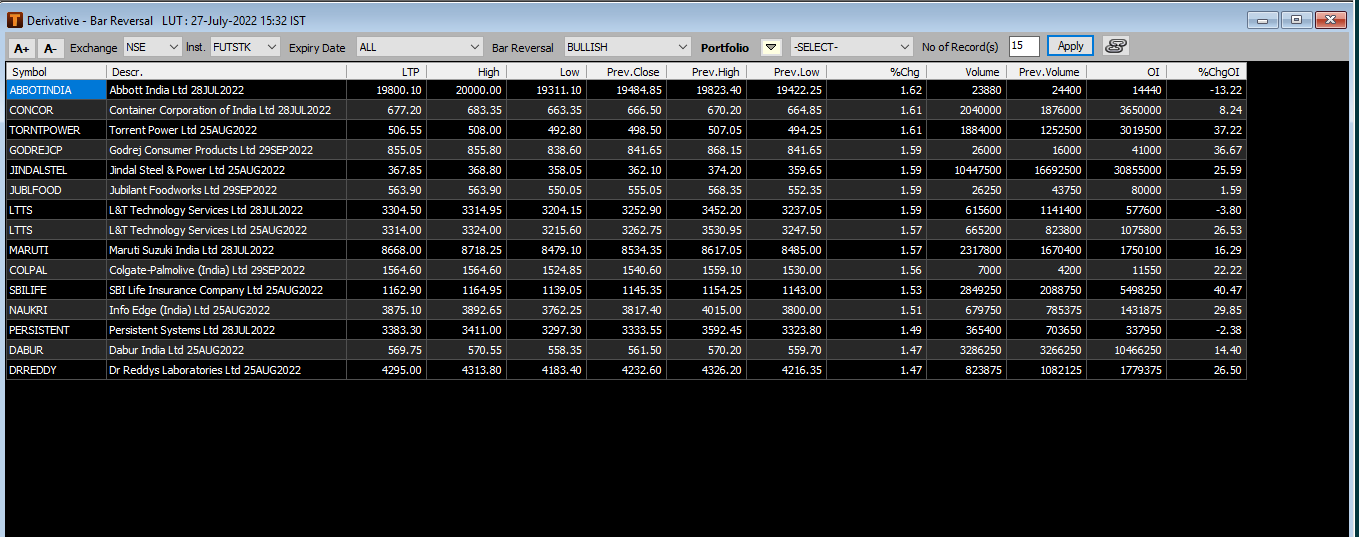Click L&T Technology Services Ltd 28JUL2022 description
The width and height of the screenshot is (1359, 537).
226,210
